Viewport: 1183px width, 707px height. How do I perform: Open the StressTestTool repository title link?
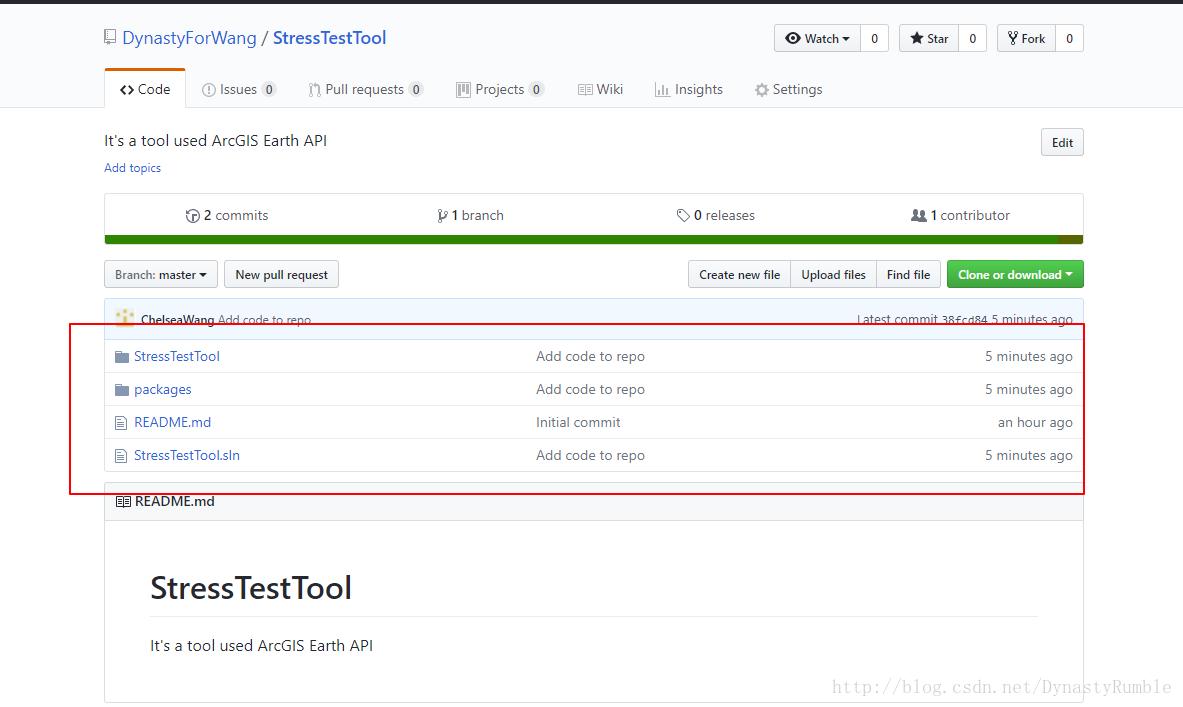point(330,38)
